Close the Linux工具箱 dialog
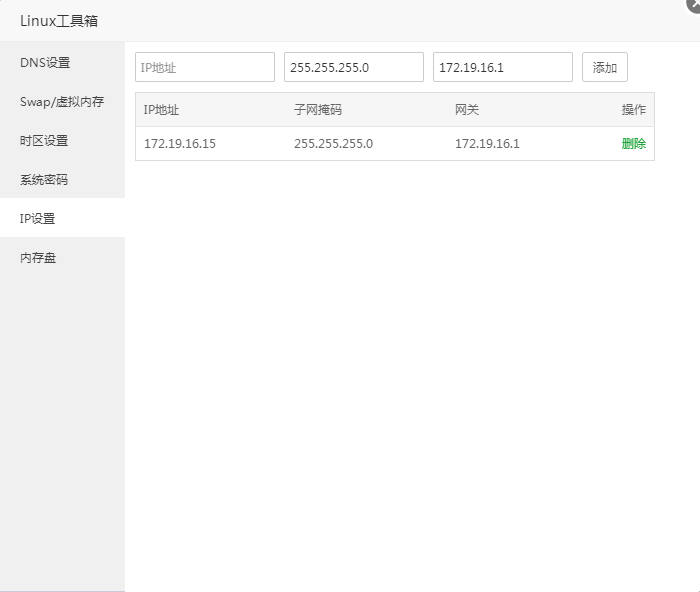The height and width of the screenshot is (592, 700). 694,4
